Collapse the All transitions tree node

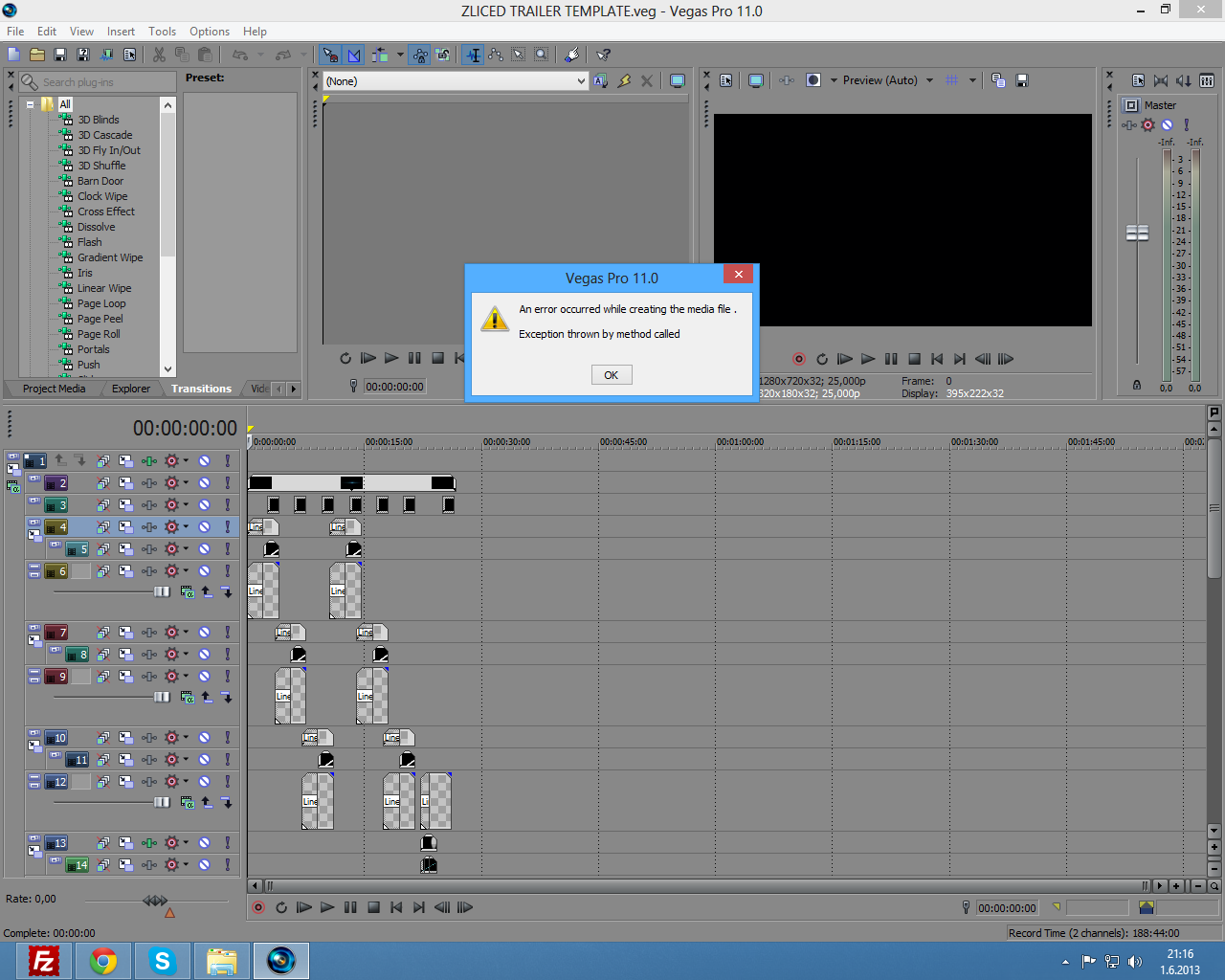tap(31, 104)
